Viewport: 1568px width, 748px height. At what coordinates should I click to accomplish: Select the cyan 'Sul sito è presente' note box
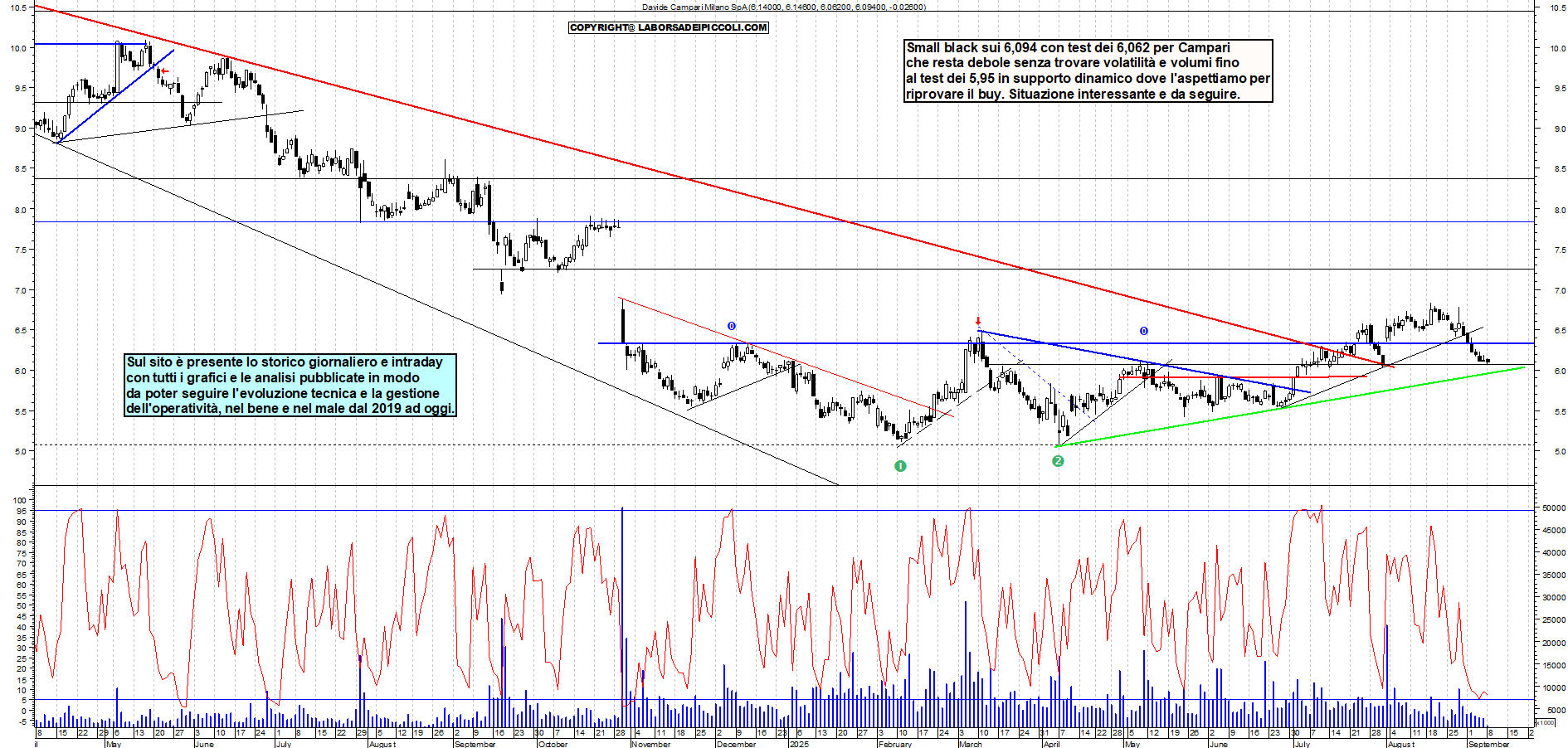290,385
